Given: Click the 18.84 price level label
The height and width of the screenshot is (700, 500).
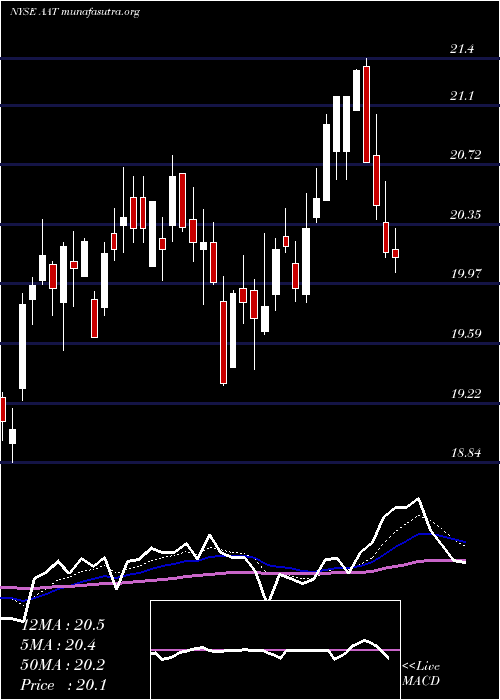Looking at the screenshot, I should [x=465, y=453].
